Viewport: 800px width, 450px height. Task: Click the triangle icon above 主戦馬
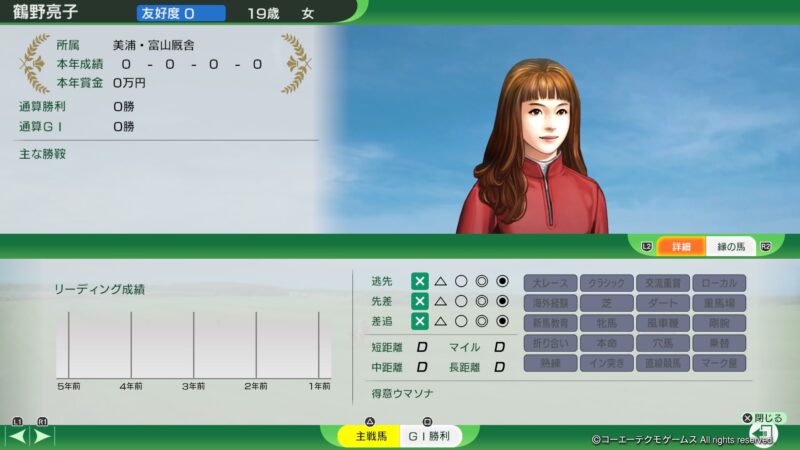pyautogui.click(x=370, y=421)
